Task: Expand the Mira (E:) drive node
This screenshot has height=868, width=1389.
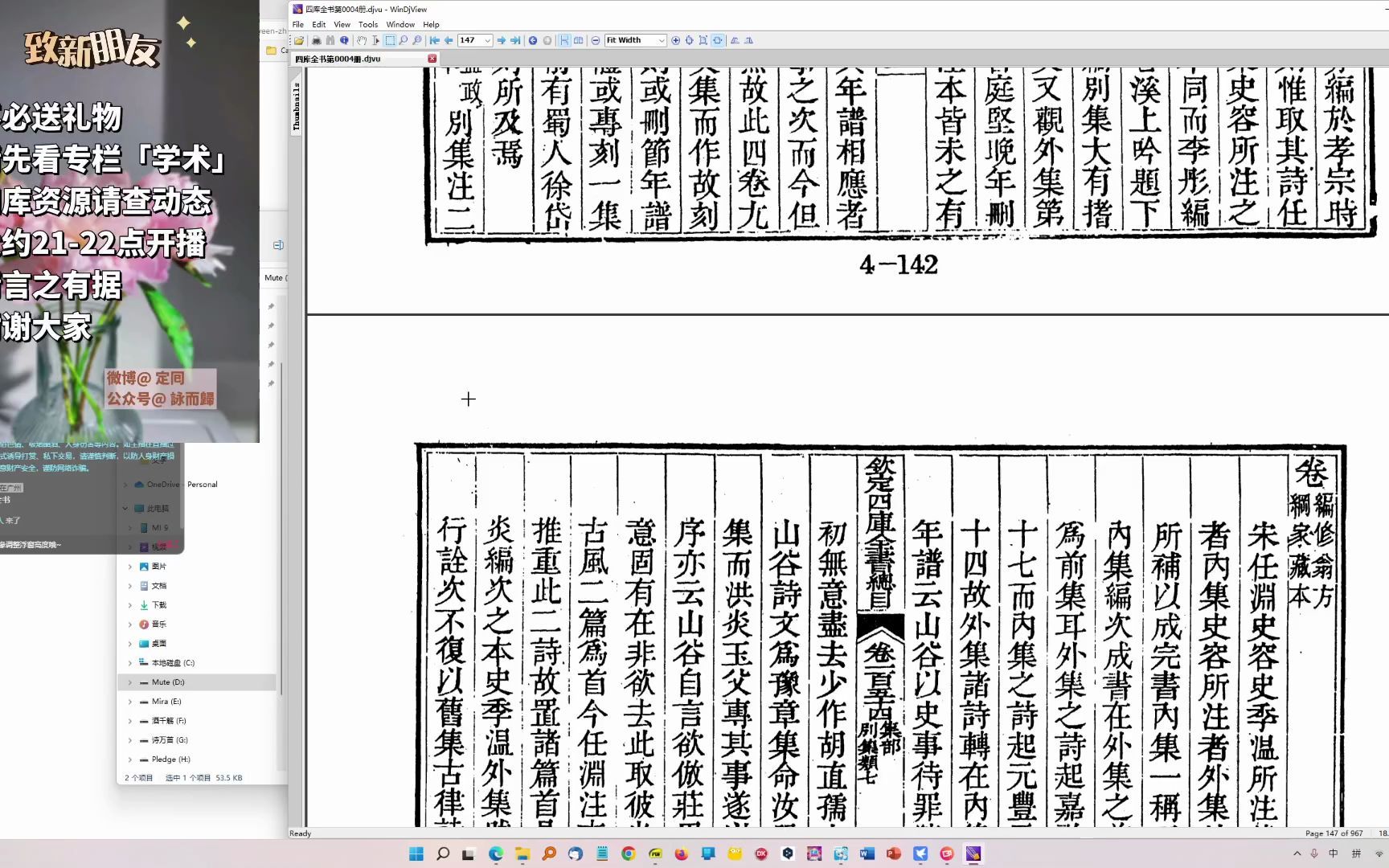Action: 130,702
